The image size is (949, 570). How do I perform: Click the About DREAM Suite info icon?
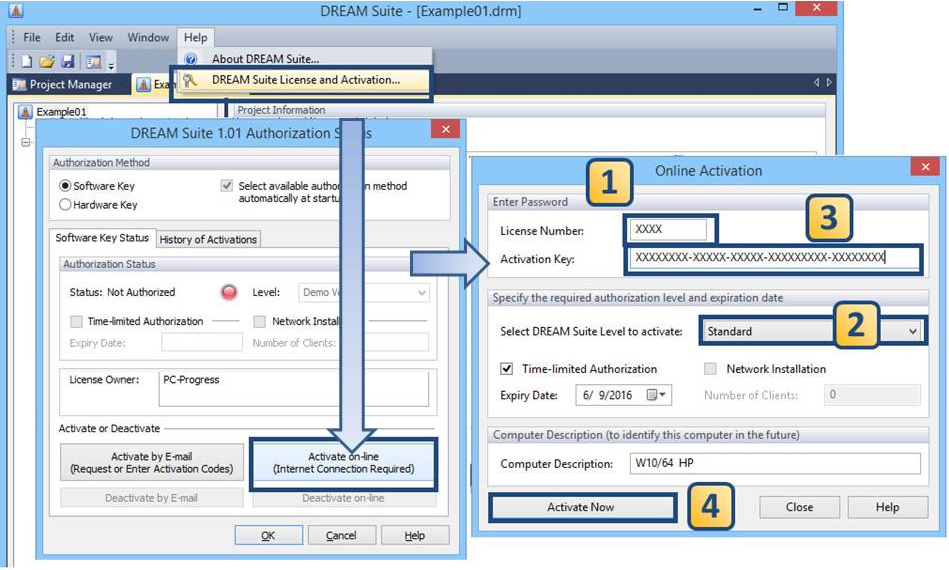[191, 59]
